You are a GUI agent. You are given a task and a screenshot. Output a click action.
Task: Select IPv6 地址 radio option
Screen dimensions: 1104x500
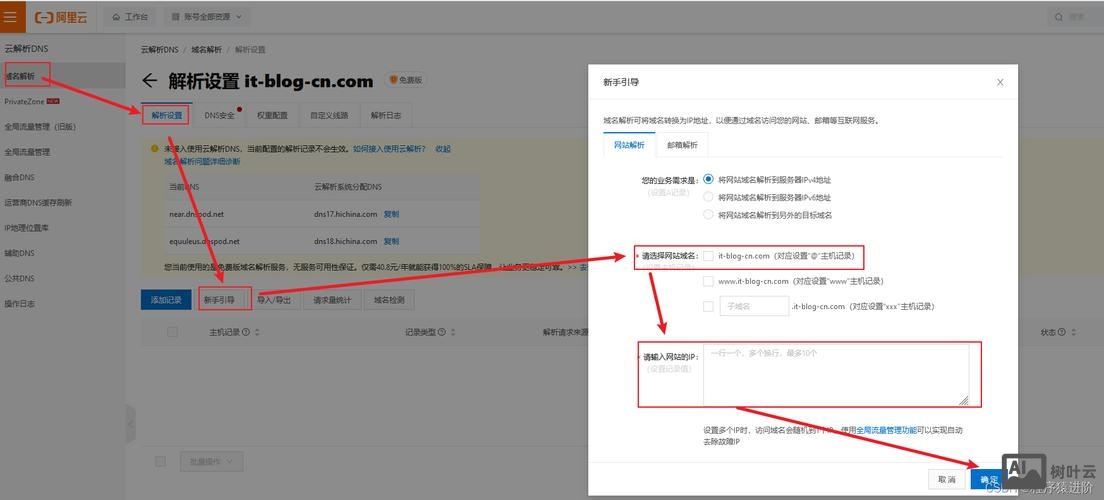point(709,197)
